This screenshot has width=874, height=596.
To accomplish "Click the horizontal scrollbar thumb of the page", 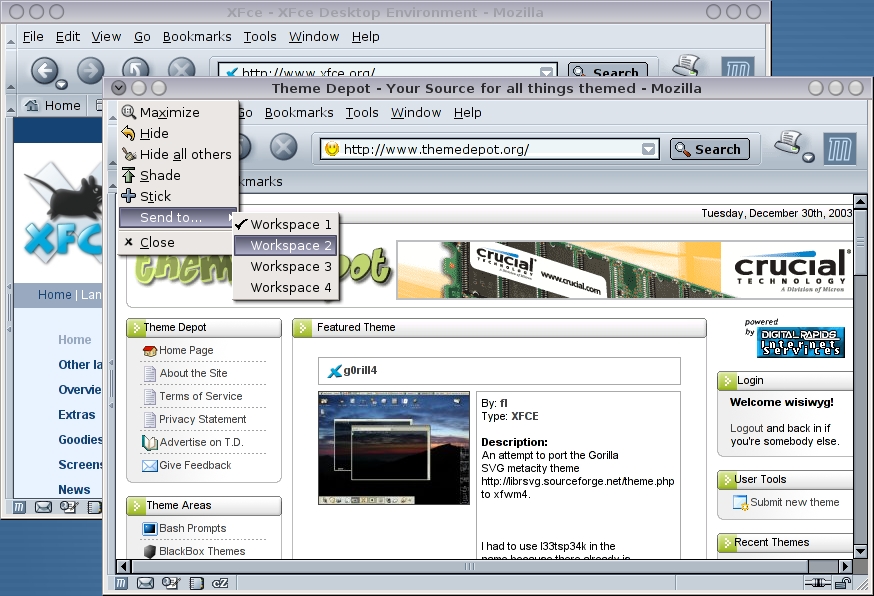I will click(x=469, y=566).
